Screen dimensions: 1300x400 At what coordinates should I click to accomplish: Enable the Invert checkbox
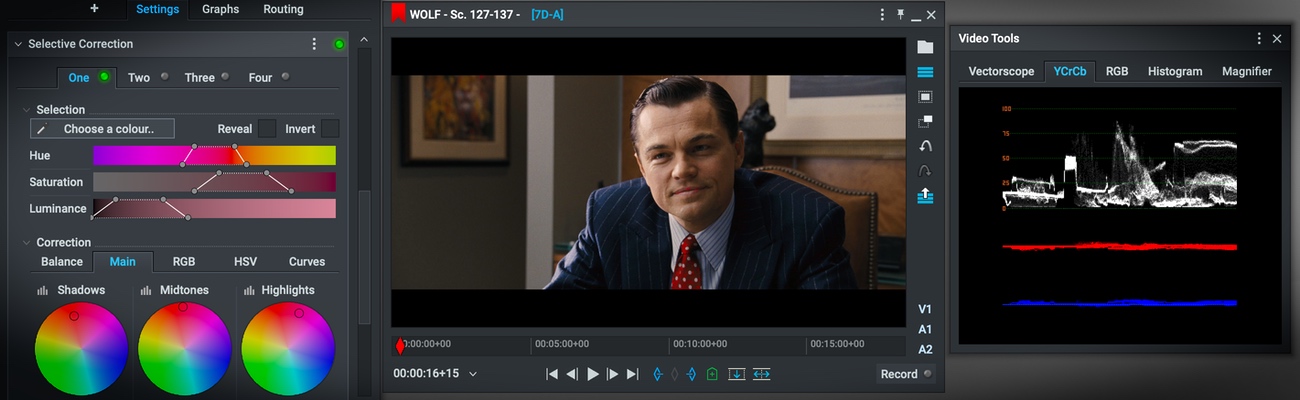(330, 129)
